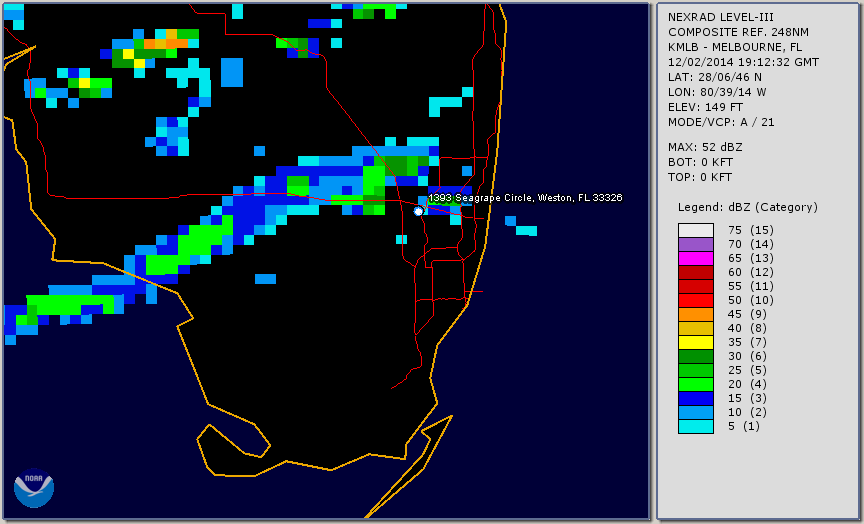The width and height of the screenshot is (864, 524).
Task: Select the 60 dBZ dark red legend swatch
Action: (x=696, y=272)
